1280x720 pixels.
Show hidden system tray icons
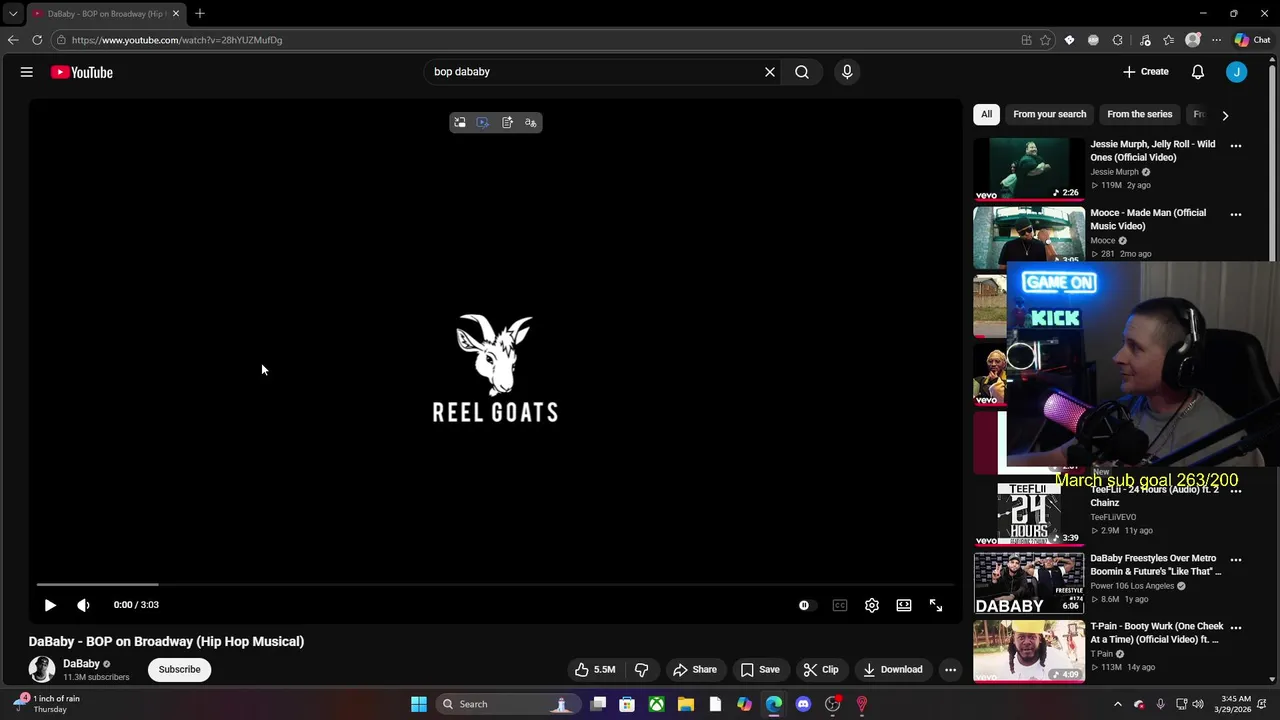(1118, 704)
